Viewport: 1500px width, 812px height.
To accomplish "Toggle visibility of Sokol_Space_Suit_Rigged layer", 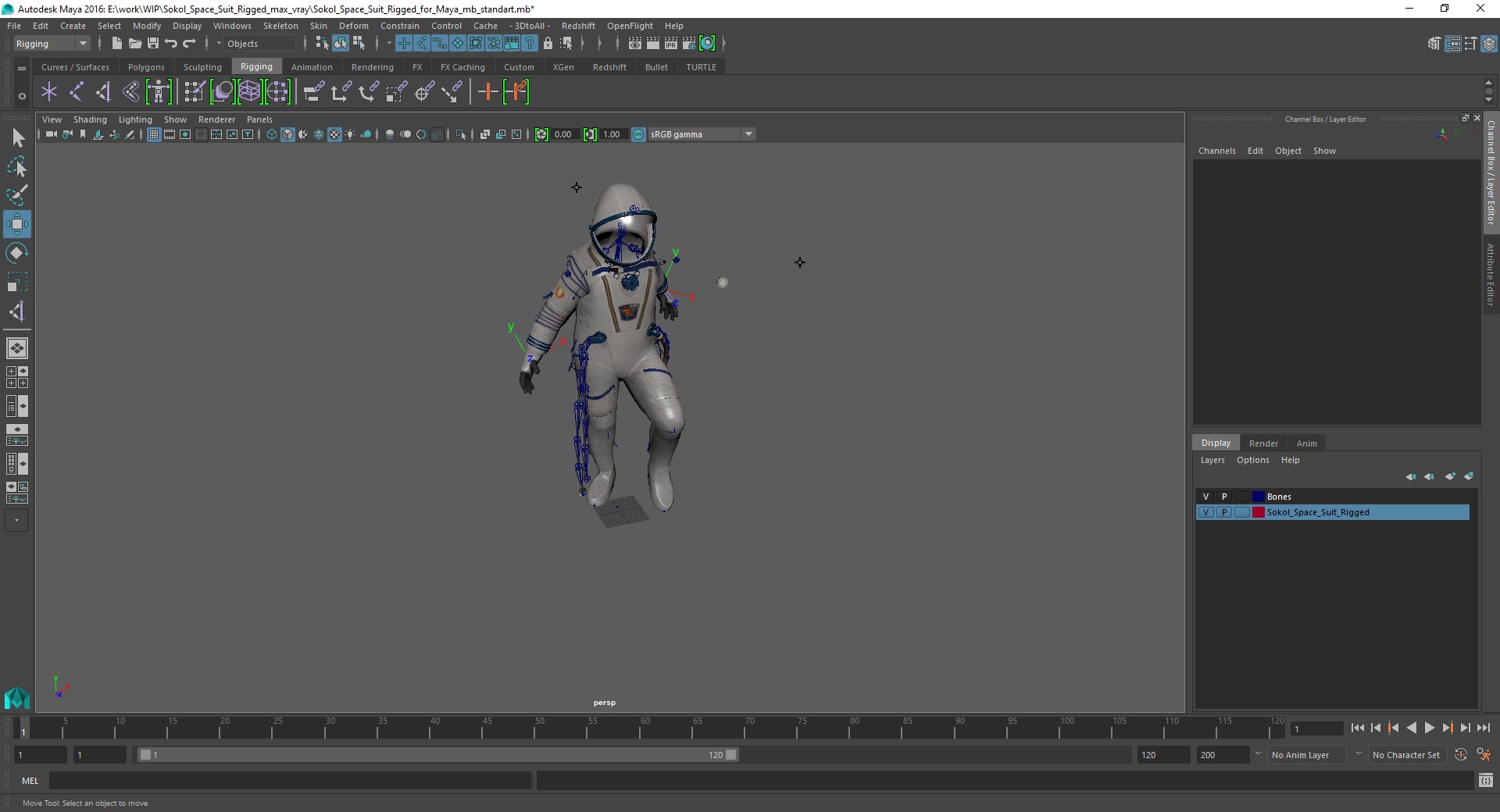I will (1205, 512).
